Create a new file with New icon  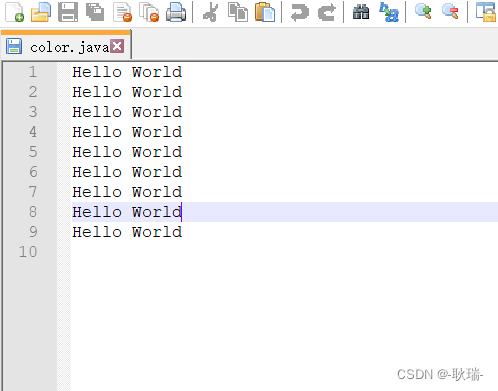point(15,12)
